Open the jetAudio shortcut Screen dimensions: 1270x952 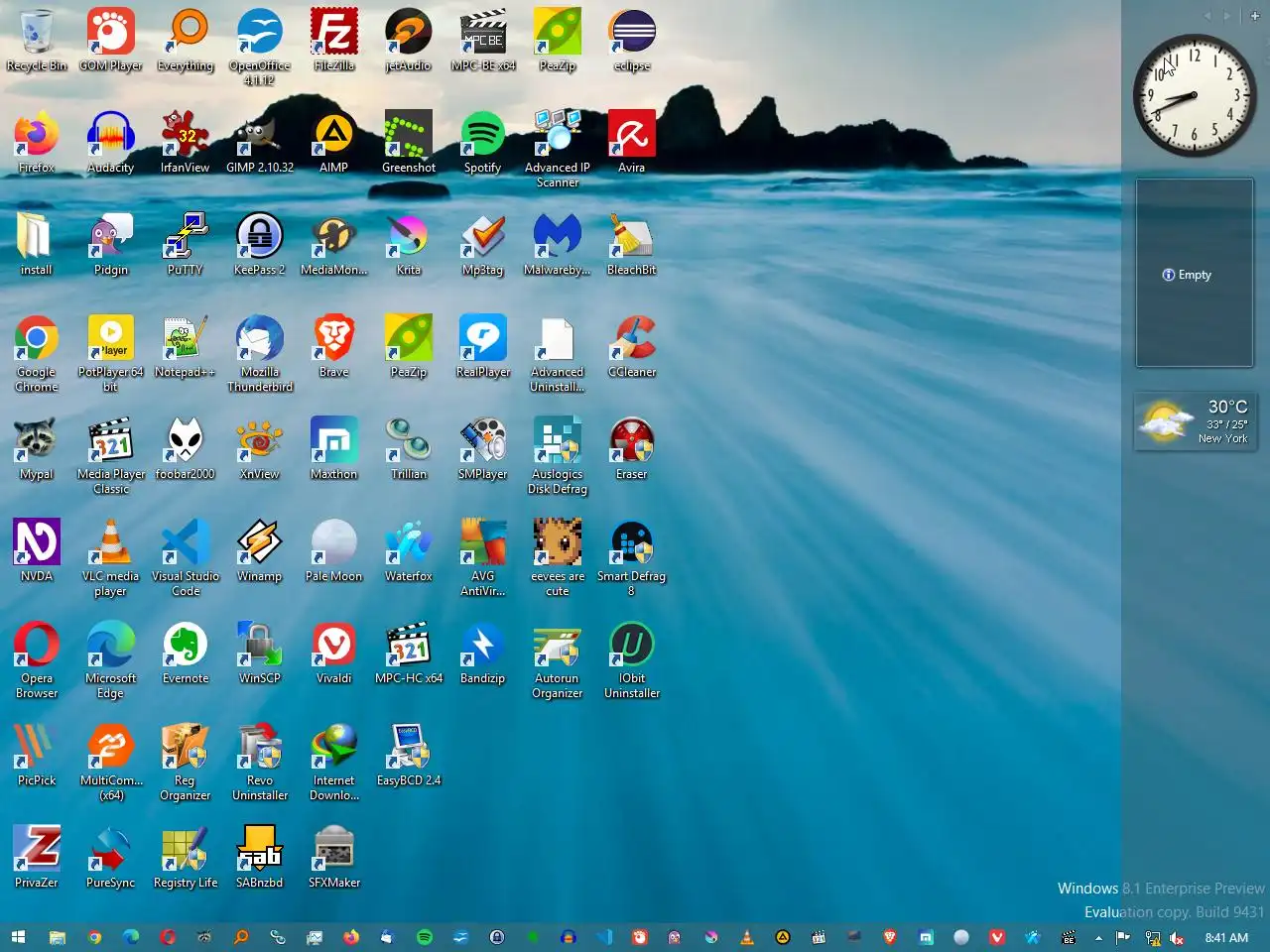coord(409,41)
